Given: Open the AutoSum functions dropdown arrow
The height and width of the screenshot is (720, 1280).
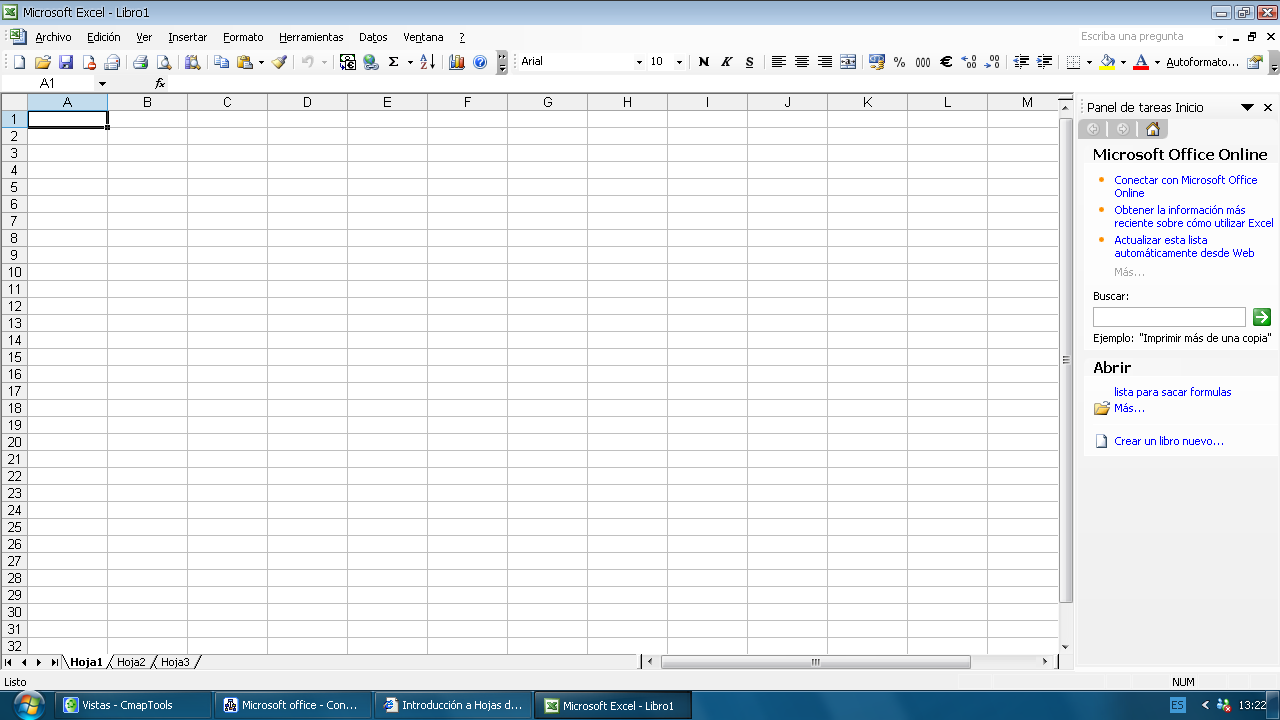Looking at the screenshot, I should 410,62.
